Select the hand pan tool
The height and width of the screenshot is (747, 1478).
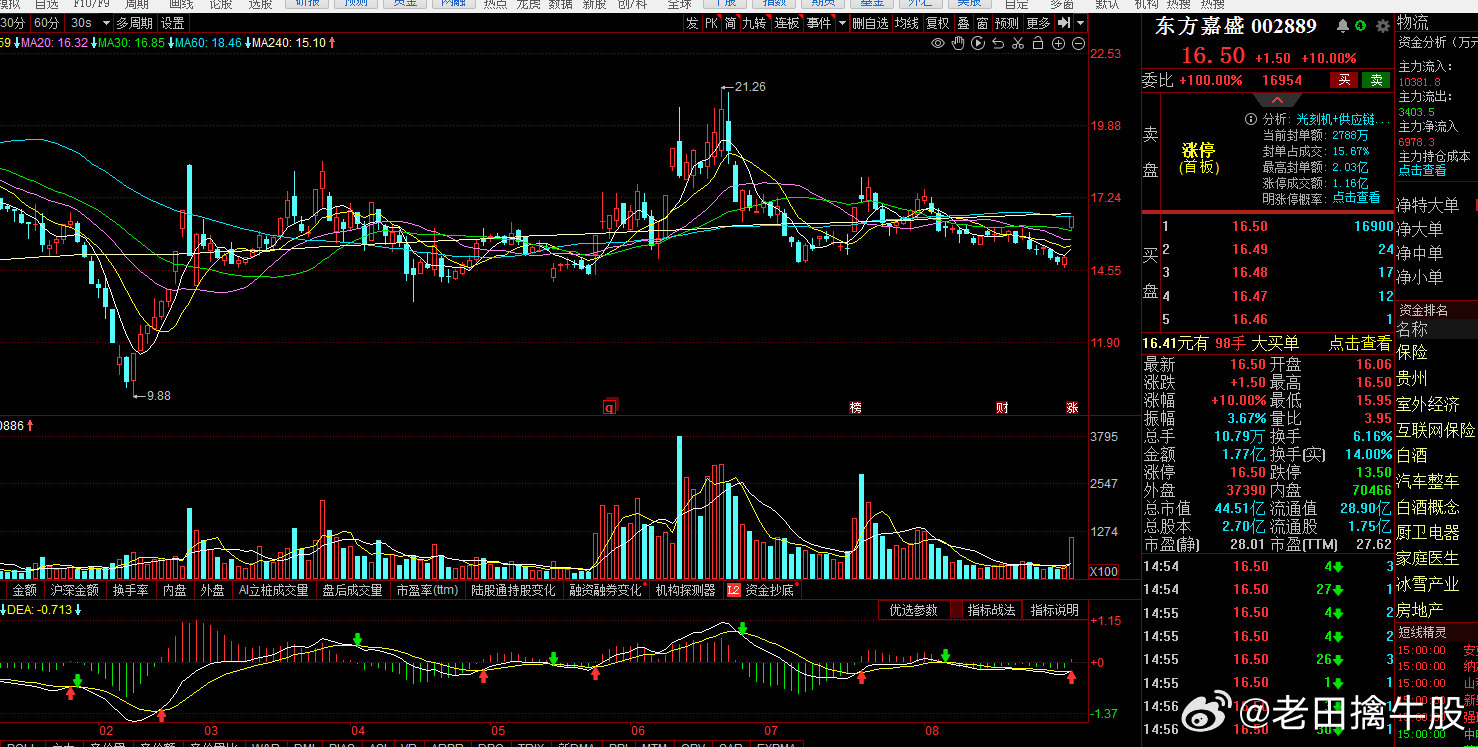[958, 43]
